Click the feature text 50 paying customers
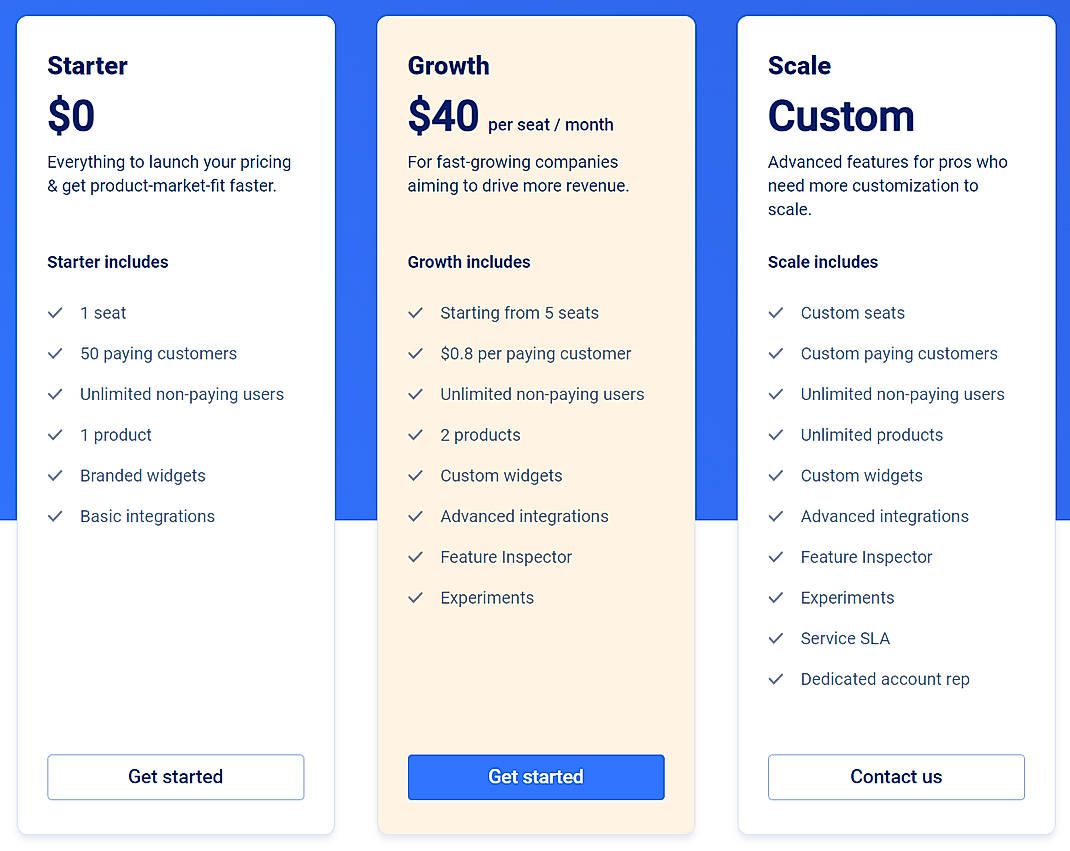The image size is (1070, 851). [x=158, y=354]
